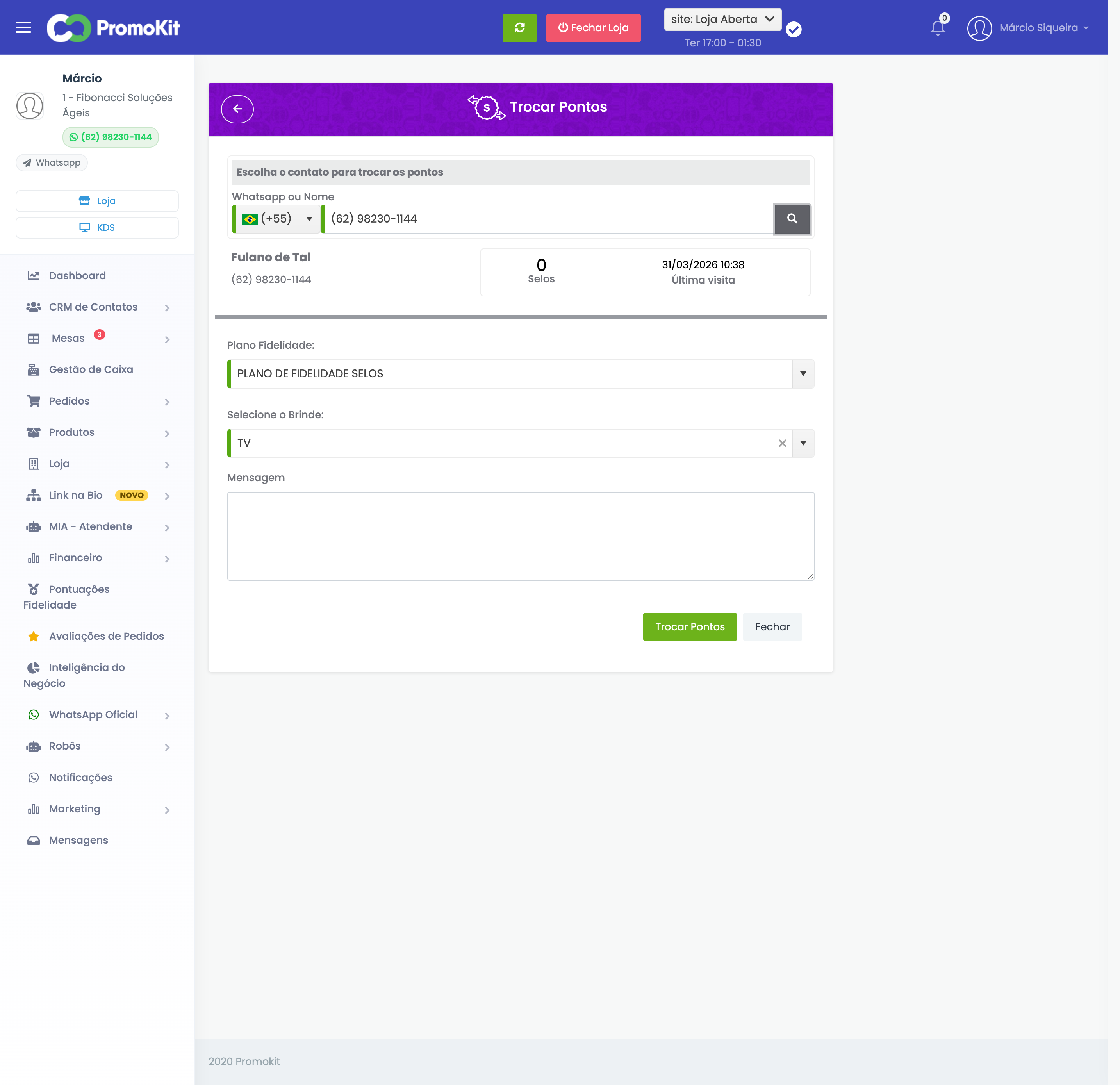Open Gestão de Caixa

click(91, 370)
